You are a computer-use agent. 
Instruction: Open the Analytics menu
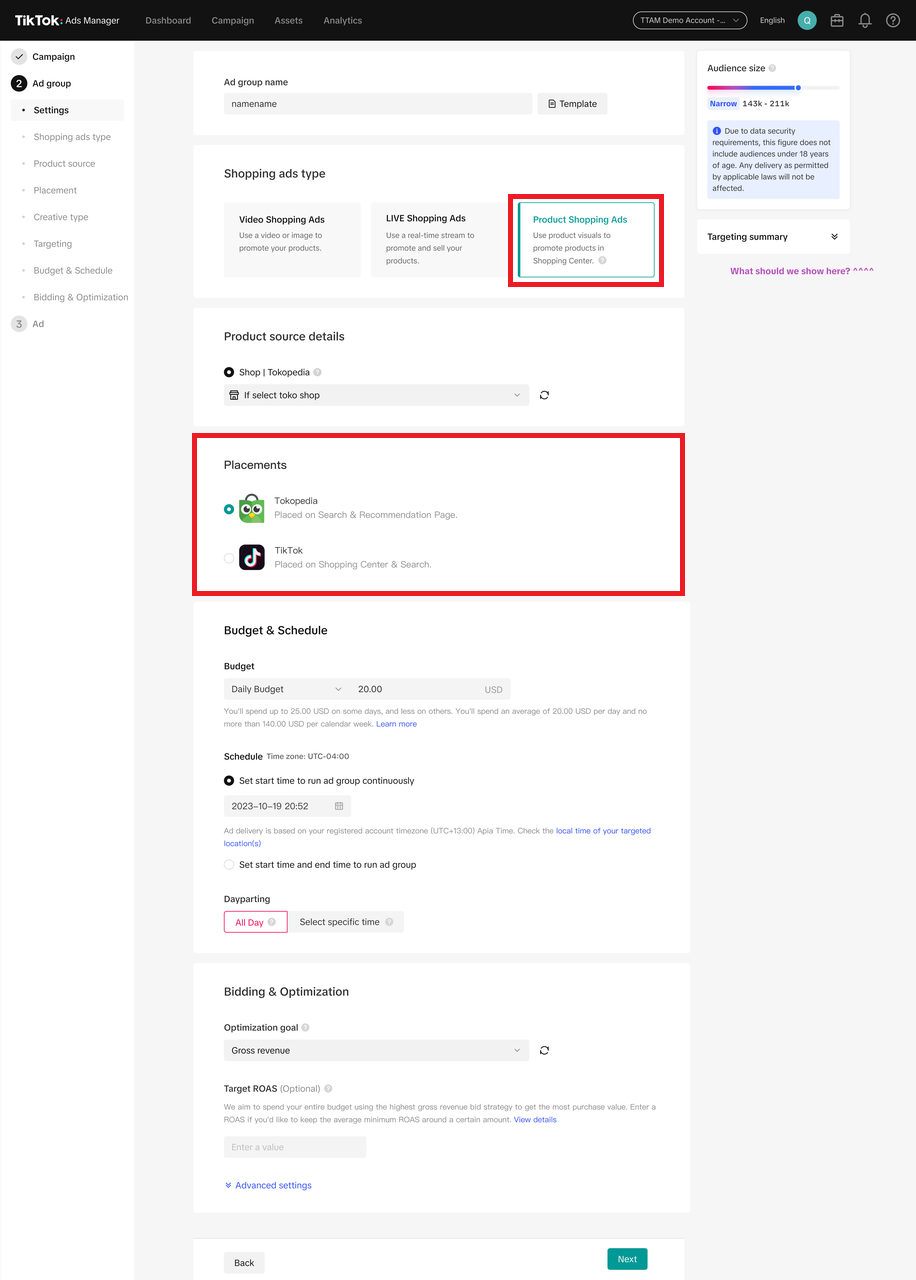pos(343,20)
